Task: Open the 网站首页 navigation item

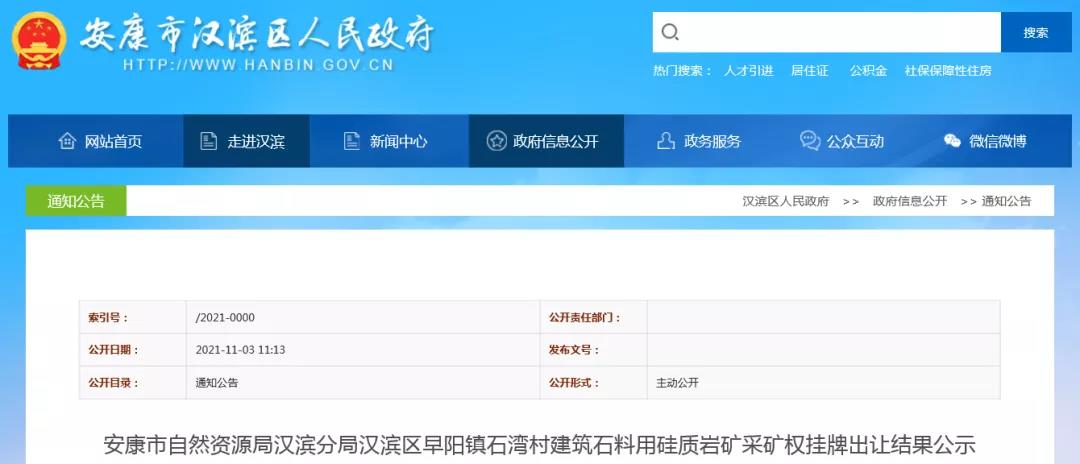Action: tap(113, 141)
